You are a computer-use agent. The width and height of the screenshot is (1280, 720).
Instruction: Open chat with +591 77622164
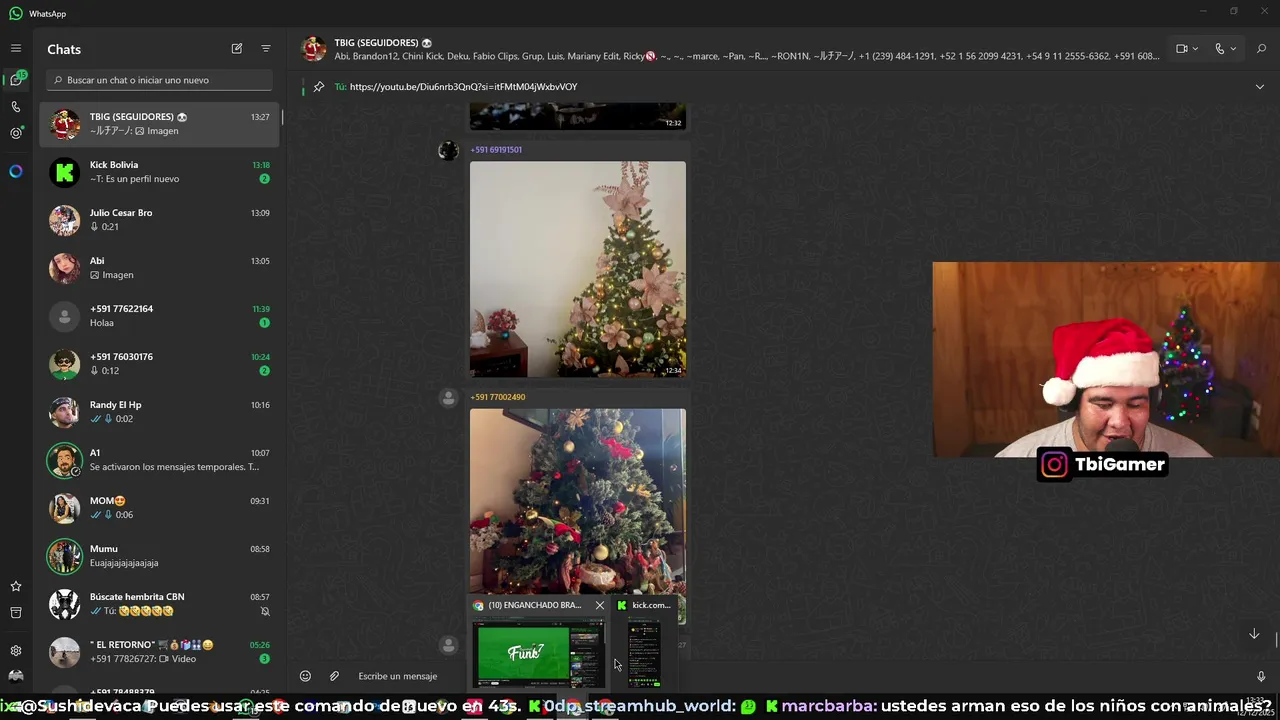[160, 316]
